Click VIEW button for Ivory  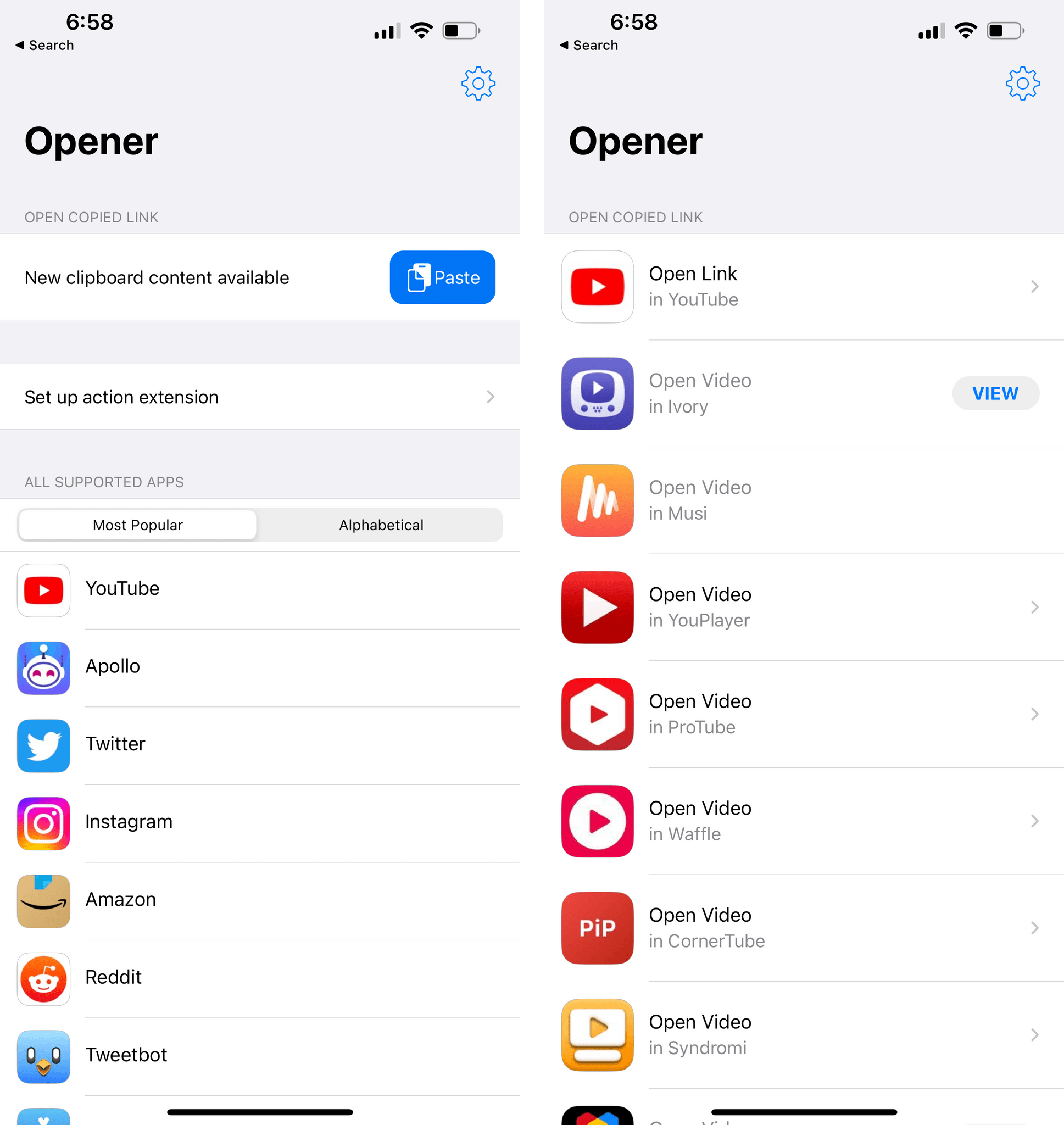[995, 393]
